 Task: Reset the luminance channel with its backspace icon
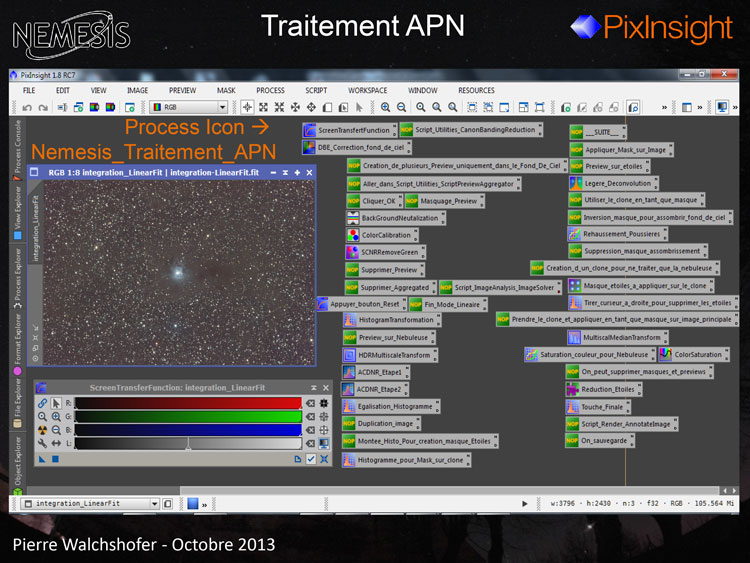(x=310, y=443)
